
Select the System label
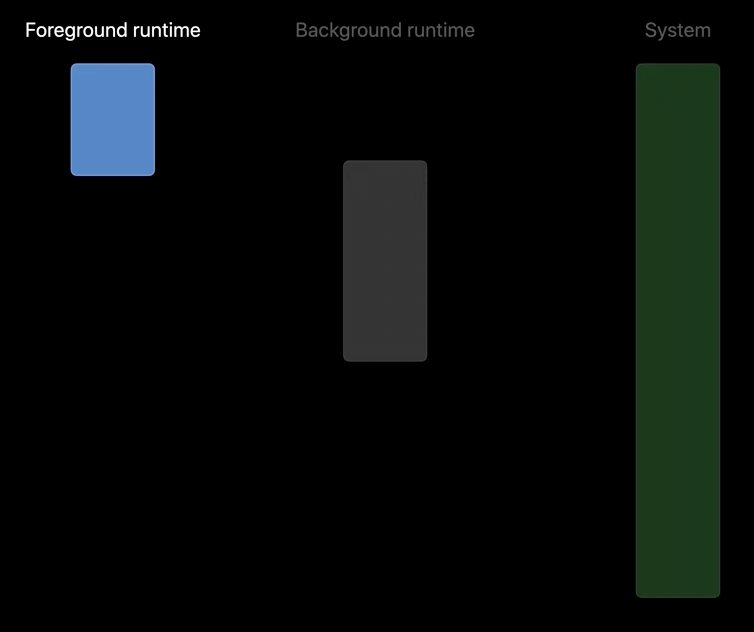tap(678, 30)
